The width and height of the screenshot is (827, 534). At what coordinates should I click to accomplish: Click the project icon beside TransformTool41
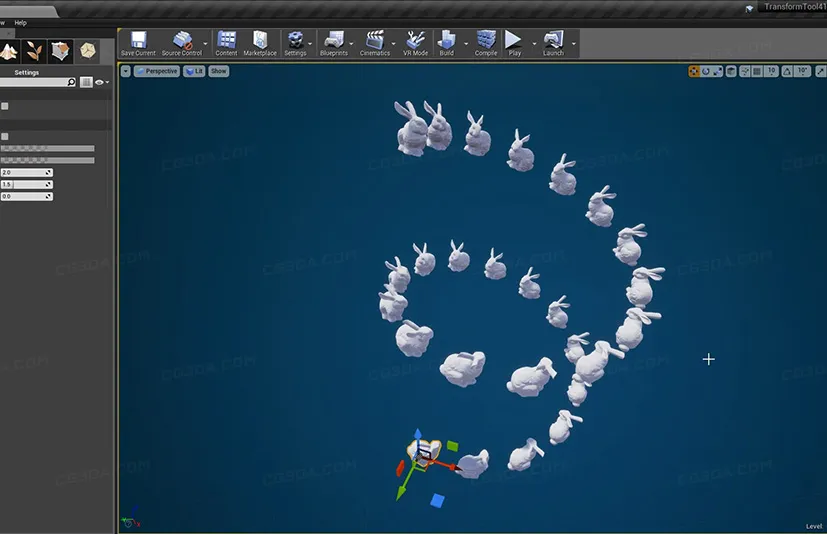[749, 8]
